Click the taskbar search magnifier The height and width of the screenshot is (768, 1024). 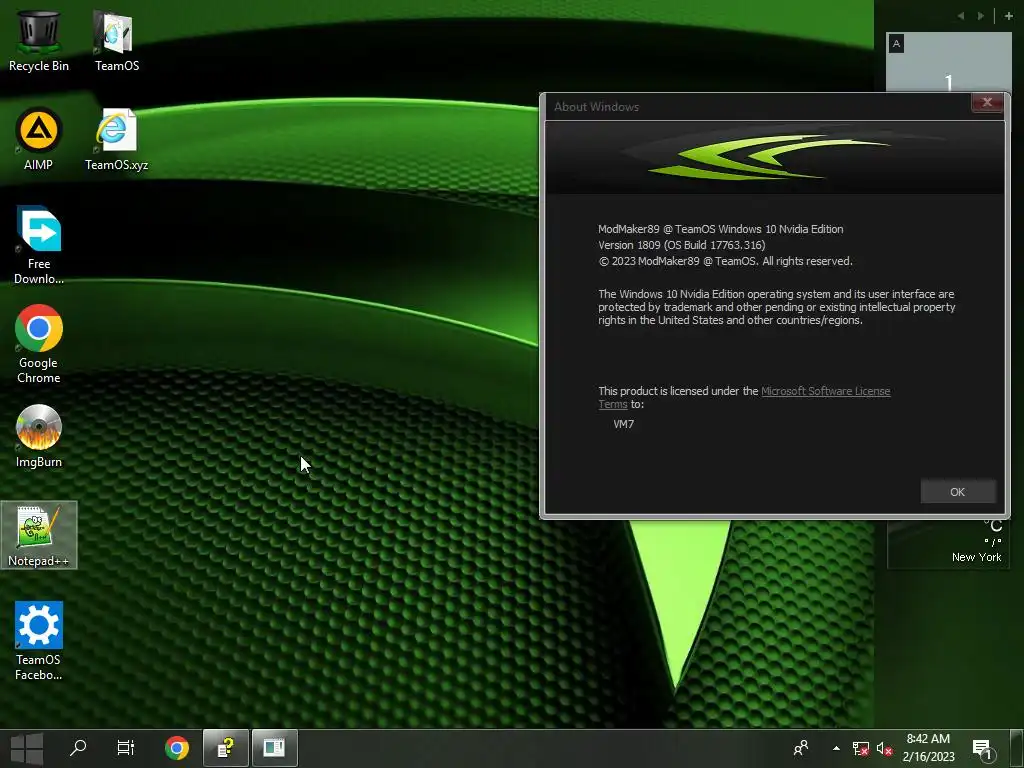click(x=78, y=748)
